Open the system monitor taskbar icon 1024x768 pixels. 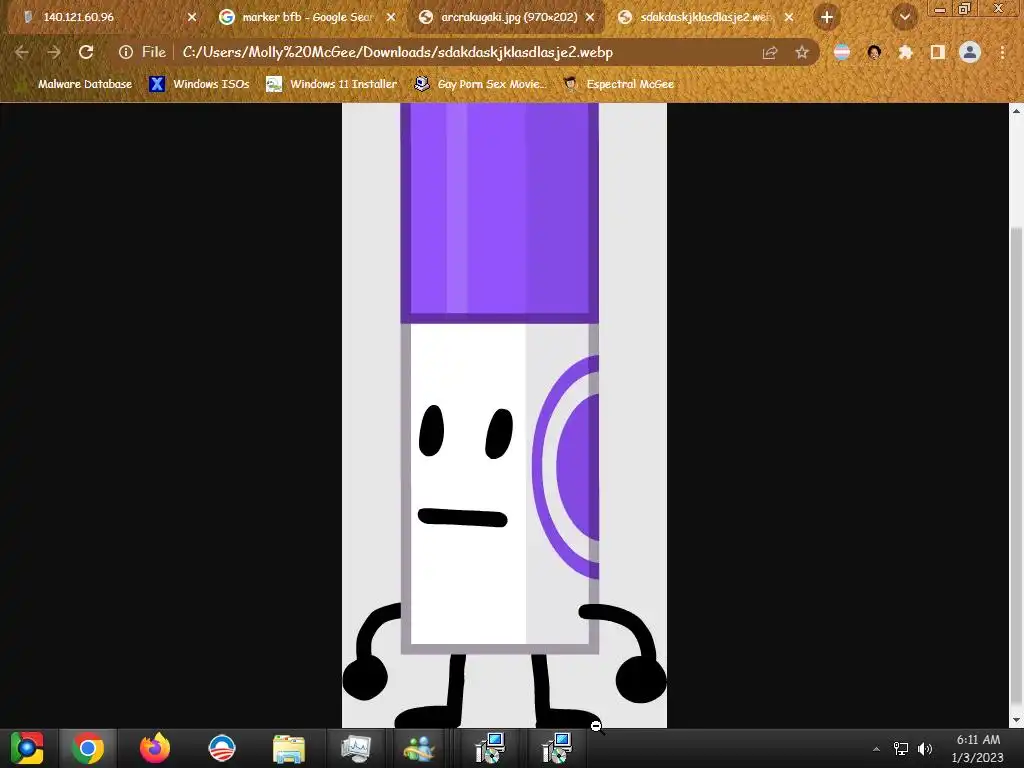[x=355, y=748]
